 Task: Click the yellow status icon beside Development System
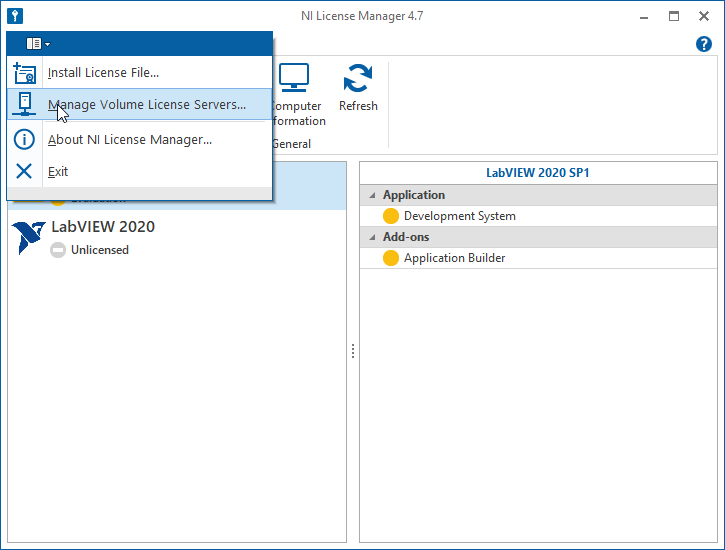pos(391,216)
